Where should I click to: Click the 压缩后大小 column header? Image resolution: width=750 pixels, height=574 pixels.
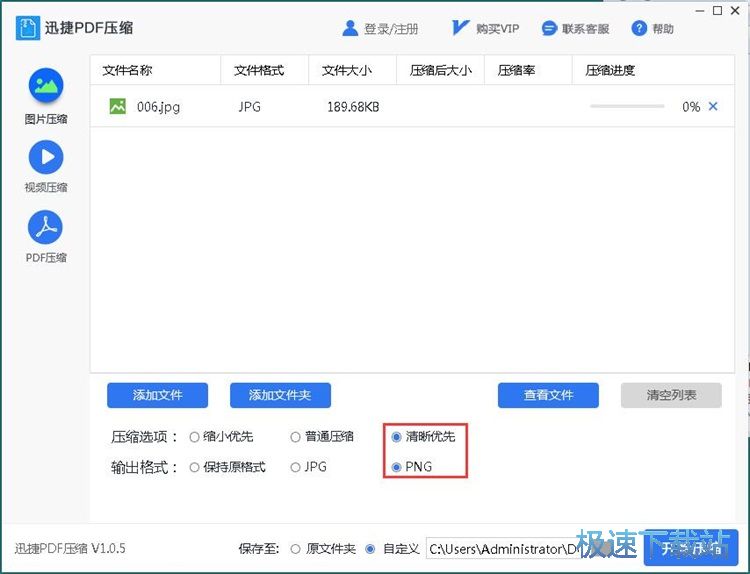tap(441, 70)
